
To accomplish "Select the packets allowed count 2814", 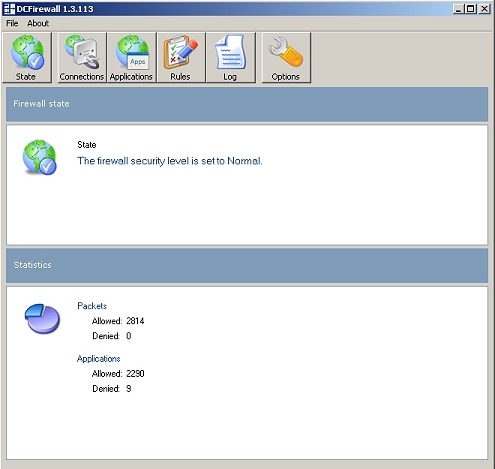I will click(135, 321).
